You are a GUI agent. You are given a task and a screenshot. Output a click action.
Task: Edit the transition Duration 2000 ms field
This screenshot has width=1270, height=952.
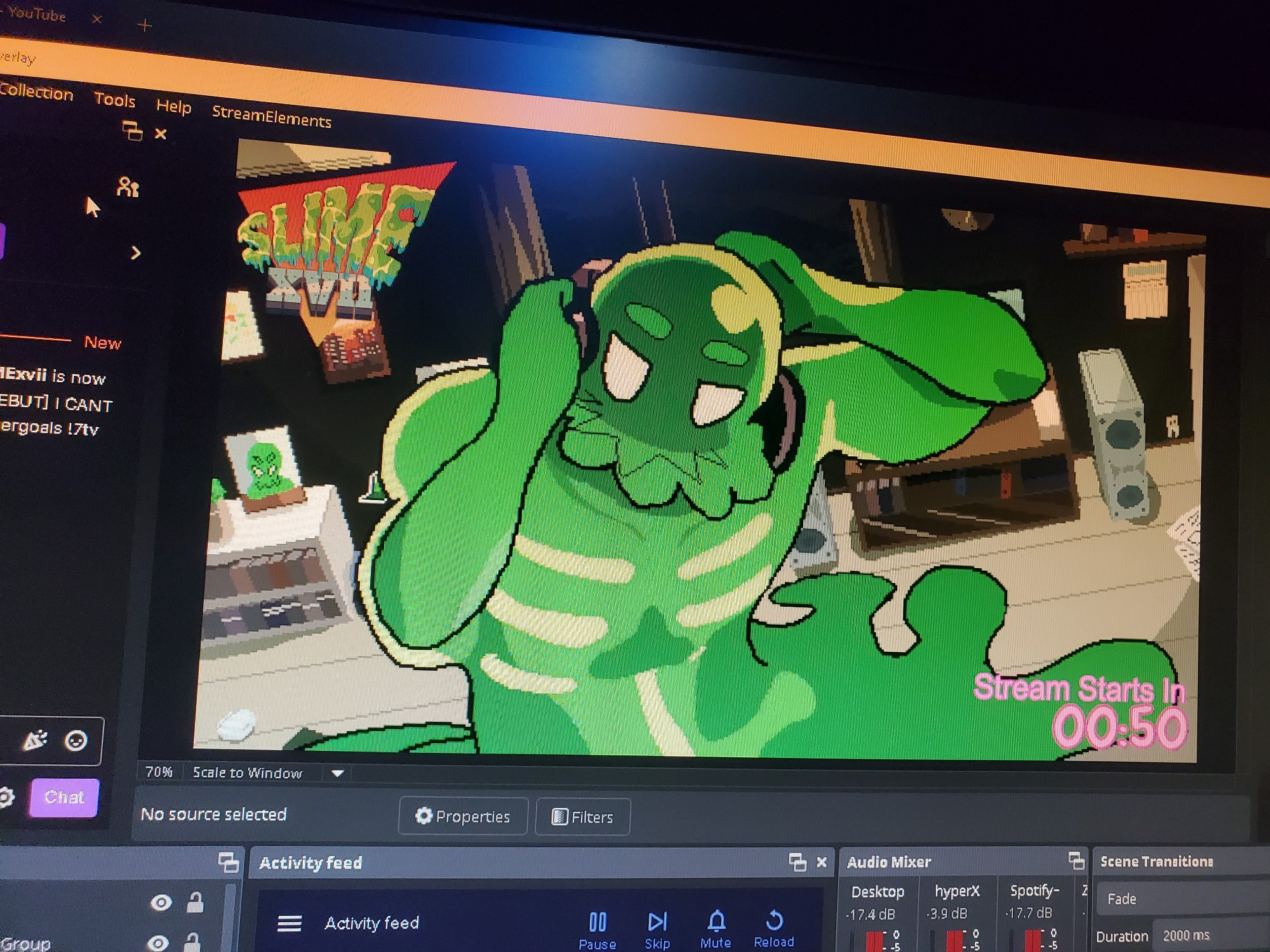coord(1212,935)
